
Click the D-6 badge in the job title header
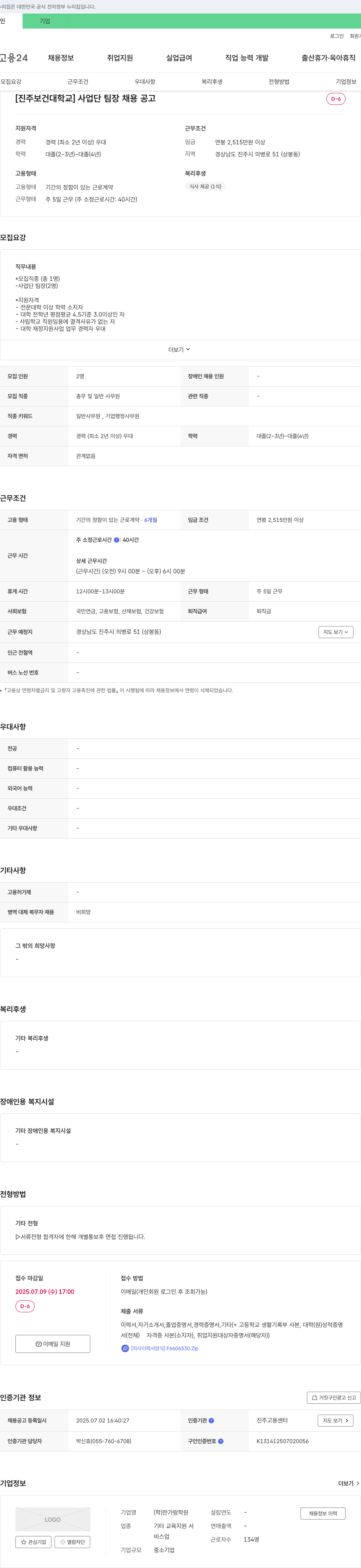coord(336,99)
